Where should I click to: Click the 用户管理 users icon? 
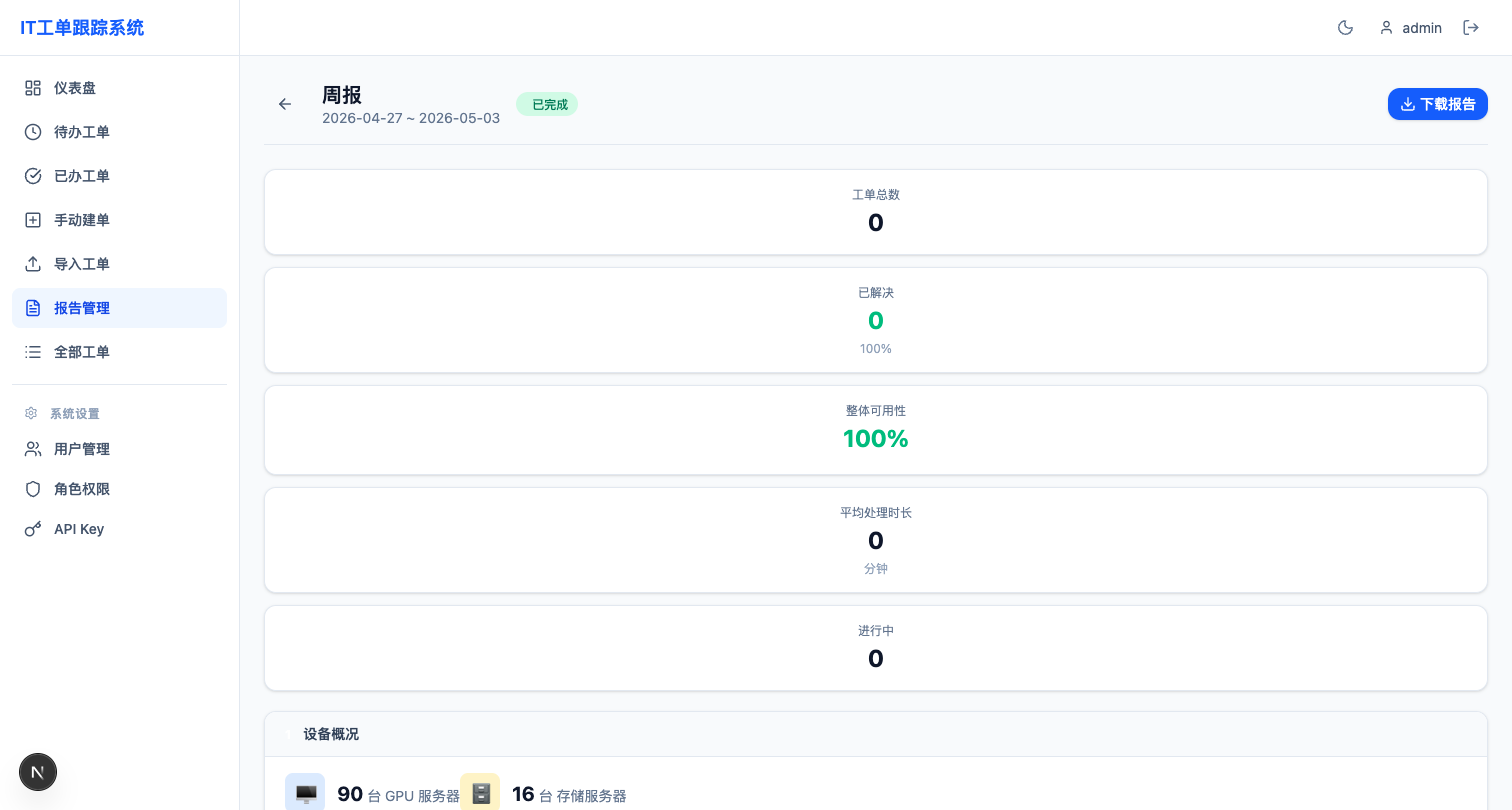pyautogui.click(x=33, y=449)
